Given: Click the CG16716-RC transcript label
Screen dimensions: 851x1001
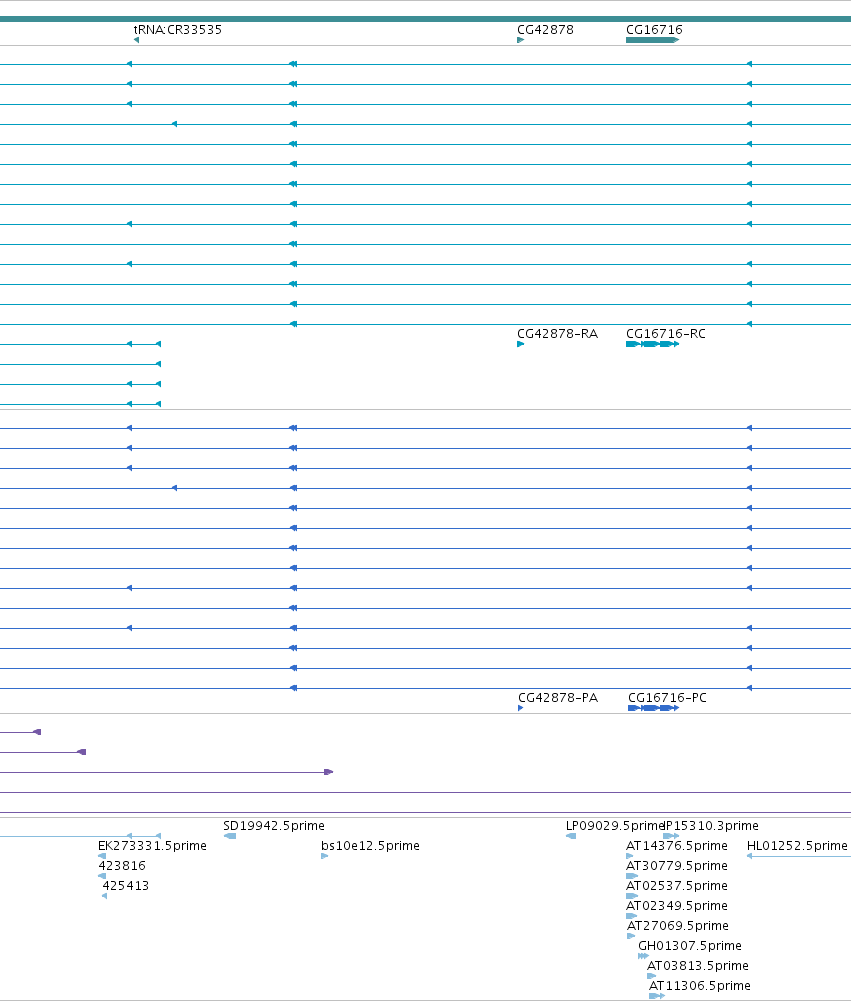Looking at the screenshot, I should (x=666, y=334).
